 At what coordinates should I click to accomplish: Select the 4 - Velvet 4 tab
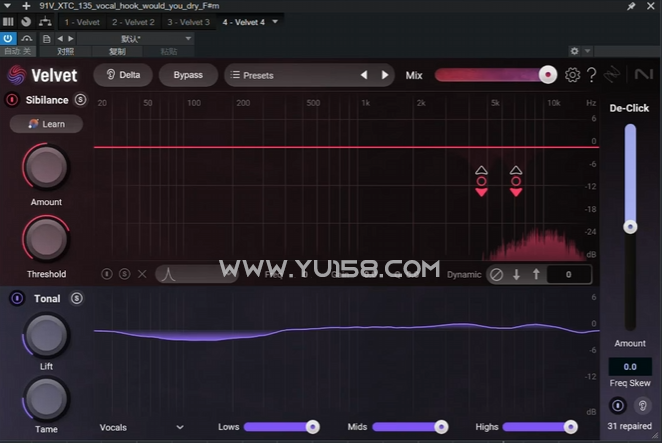point(244,22)
